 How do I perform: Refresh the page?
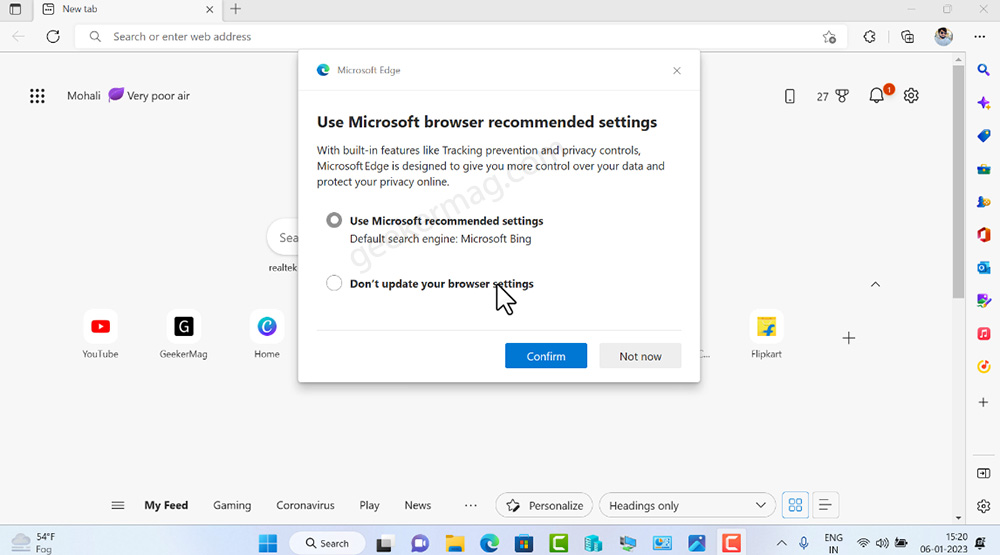53,37
